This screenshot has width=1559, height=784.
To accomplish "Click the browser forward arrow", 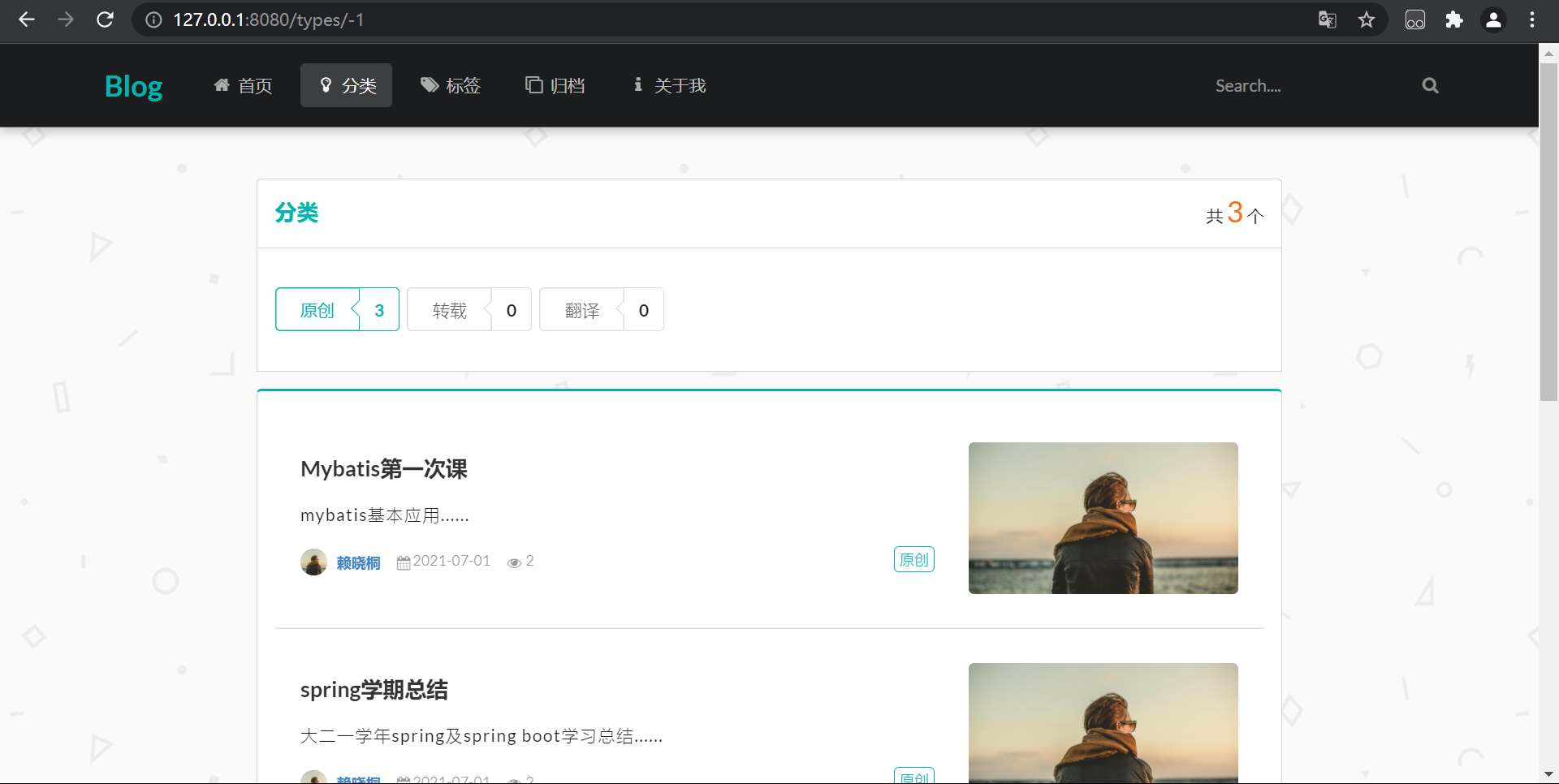I will 66,19.
